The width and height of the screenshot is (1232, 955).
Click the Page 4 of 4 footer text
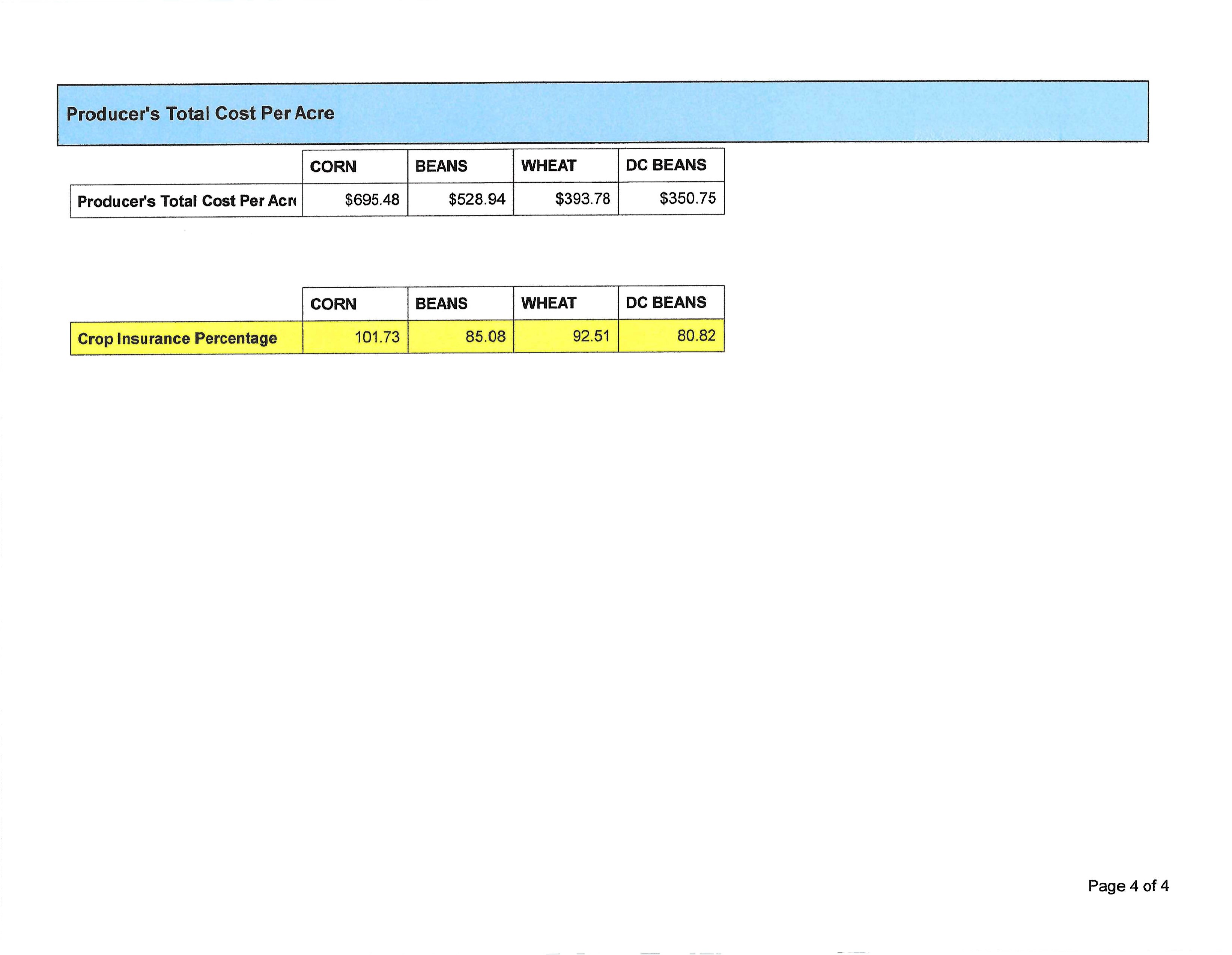pos(1128,886)
